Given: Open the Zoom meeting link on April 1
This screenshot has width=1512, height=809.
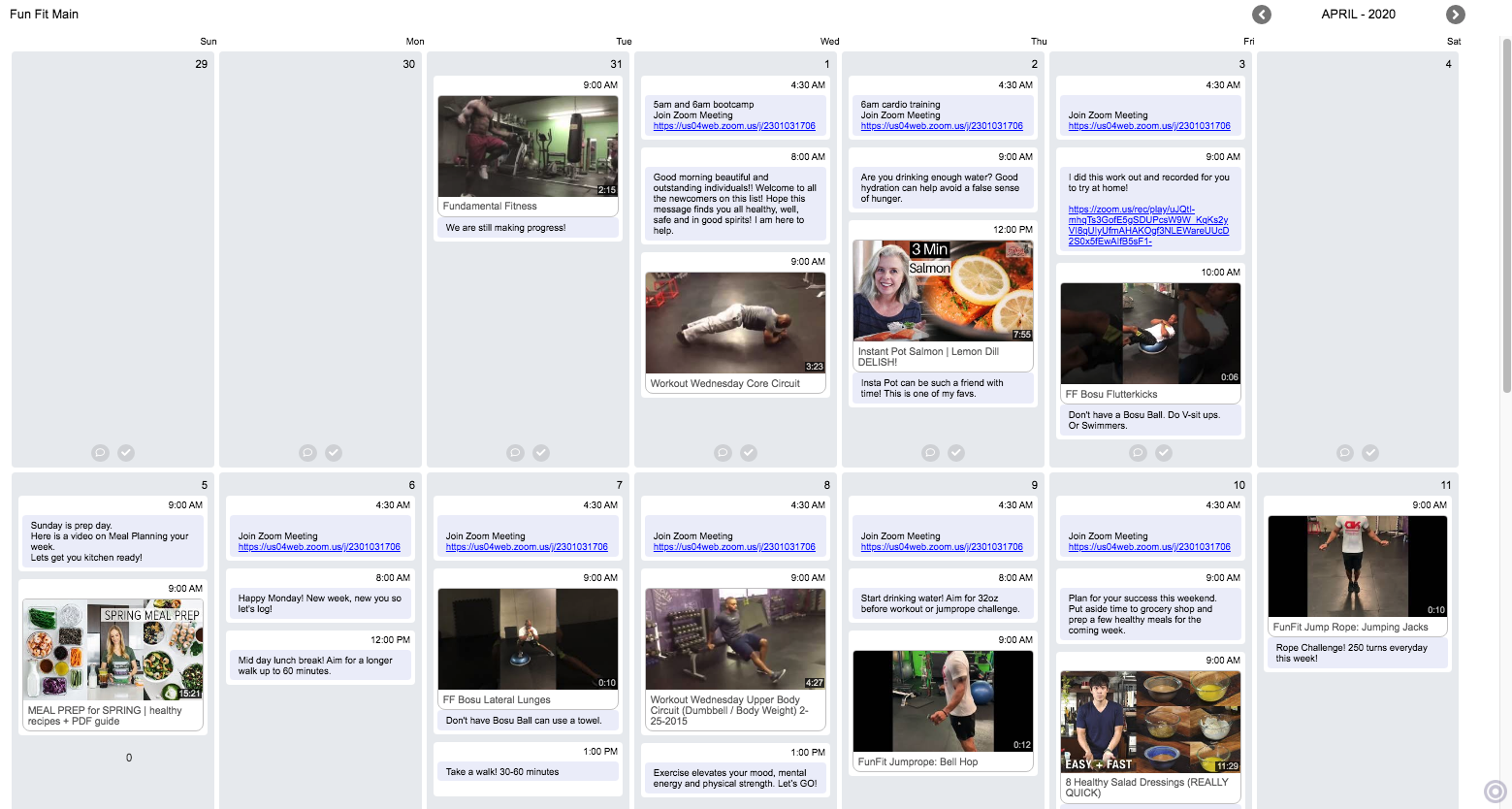Looking at the screenshot, I should 734,126.
